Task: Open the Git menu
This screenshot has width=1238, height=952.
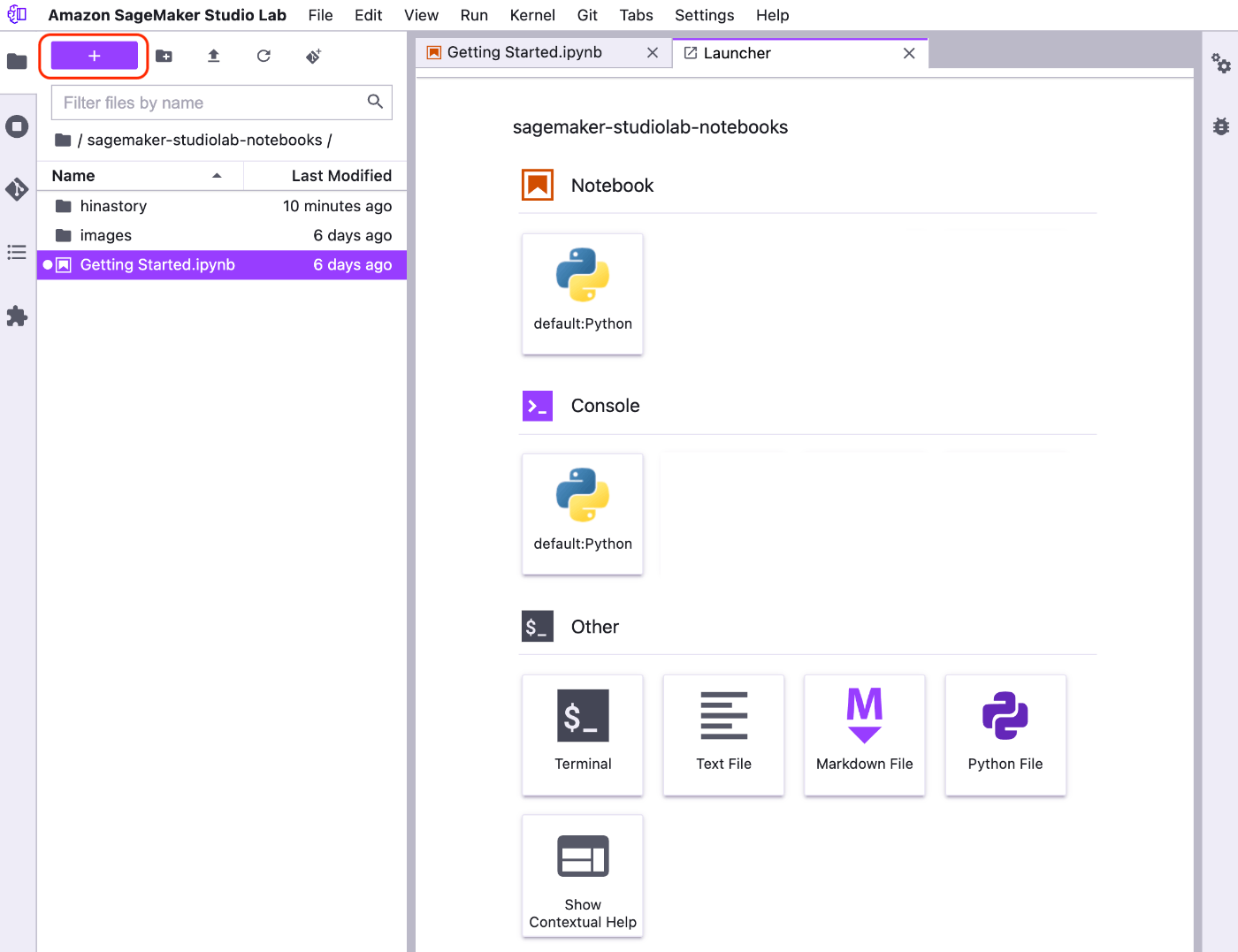Action: click(x=587, y=15)
